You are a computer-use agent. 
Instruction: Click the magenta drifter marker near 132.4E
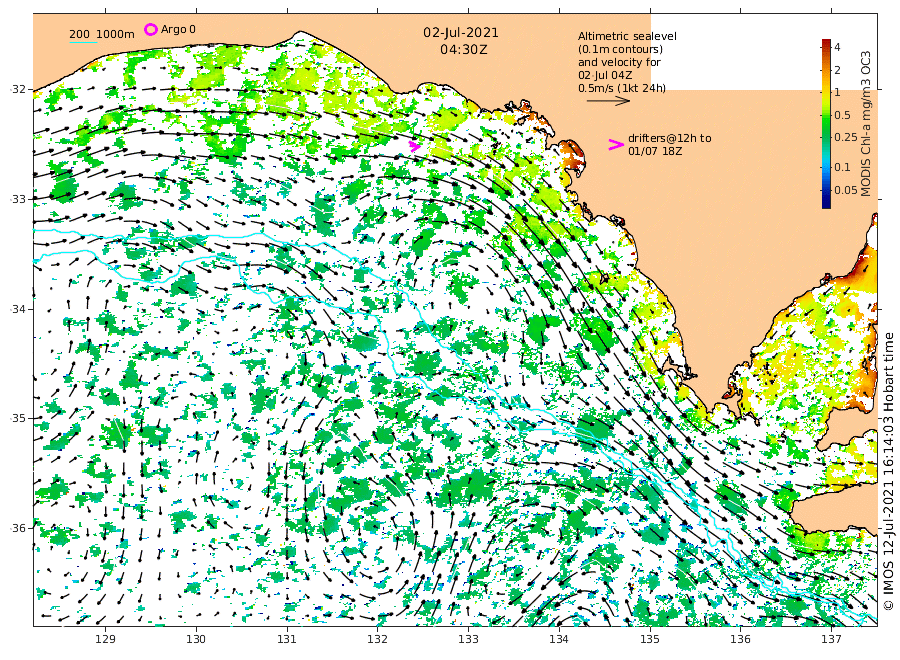tap(414, 146)
